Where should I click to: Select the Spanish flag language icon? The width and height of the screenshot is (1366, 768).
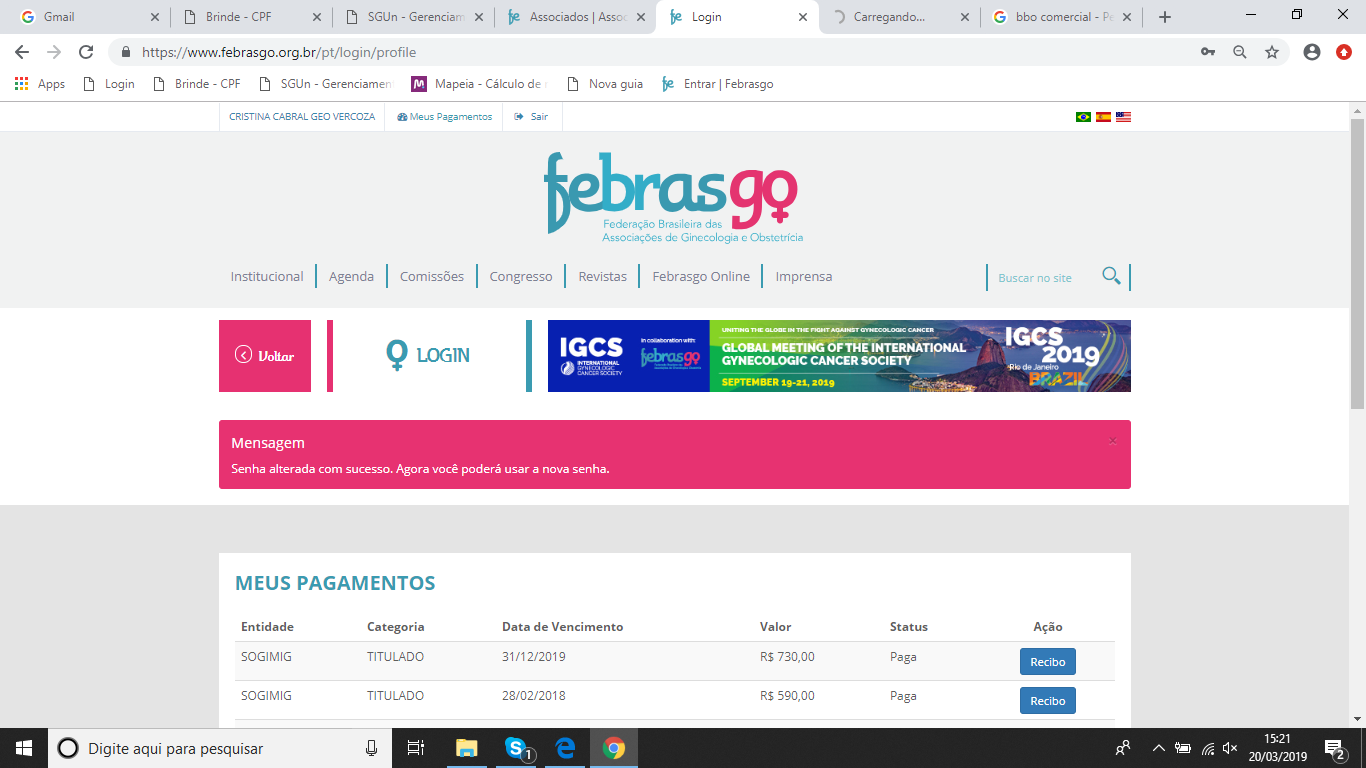click(1103, 117)
